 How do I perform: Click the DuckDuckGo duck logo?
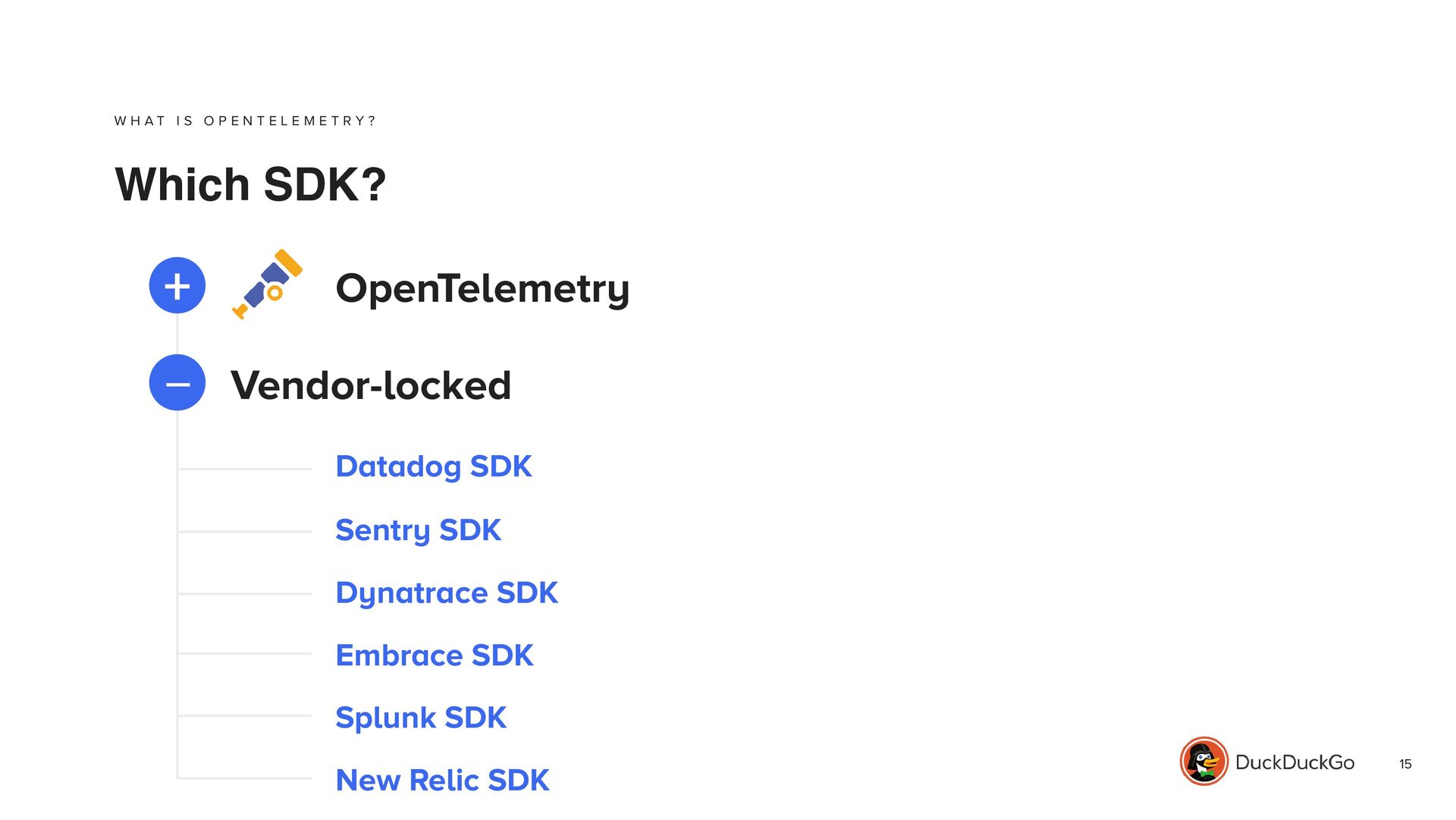[1203, 761]
